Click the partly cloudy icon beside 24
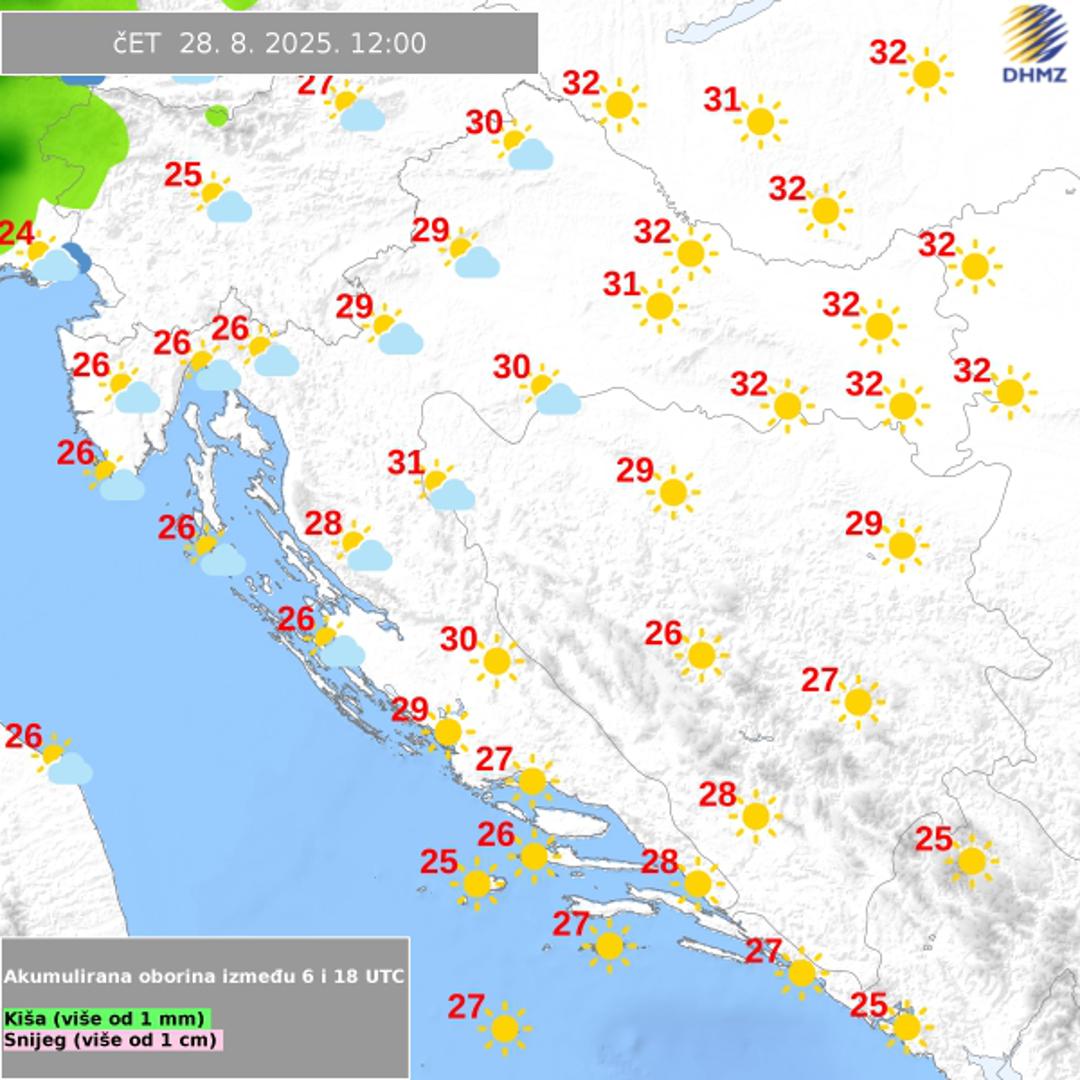Image resolution: width=1080 pixels, height=1080 pixels. 49,258
